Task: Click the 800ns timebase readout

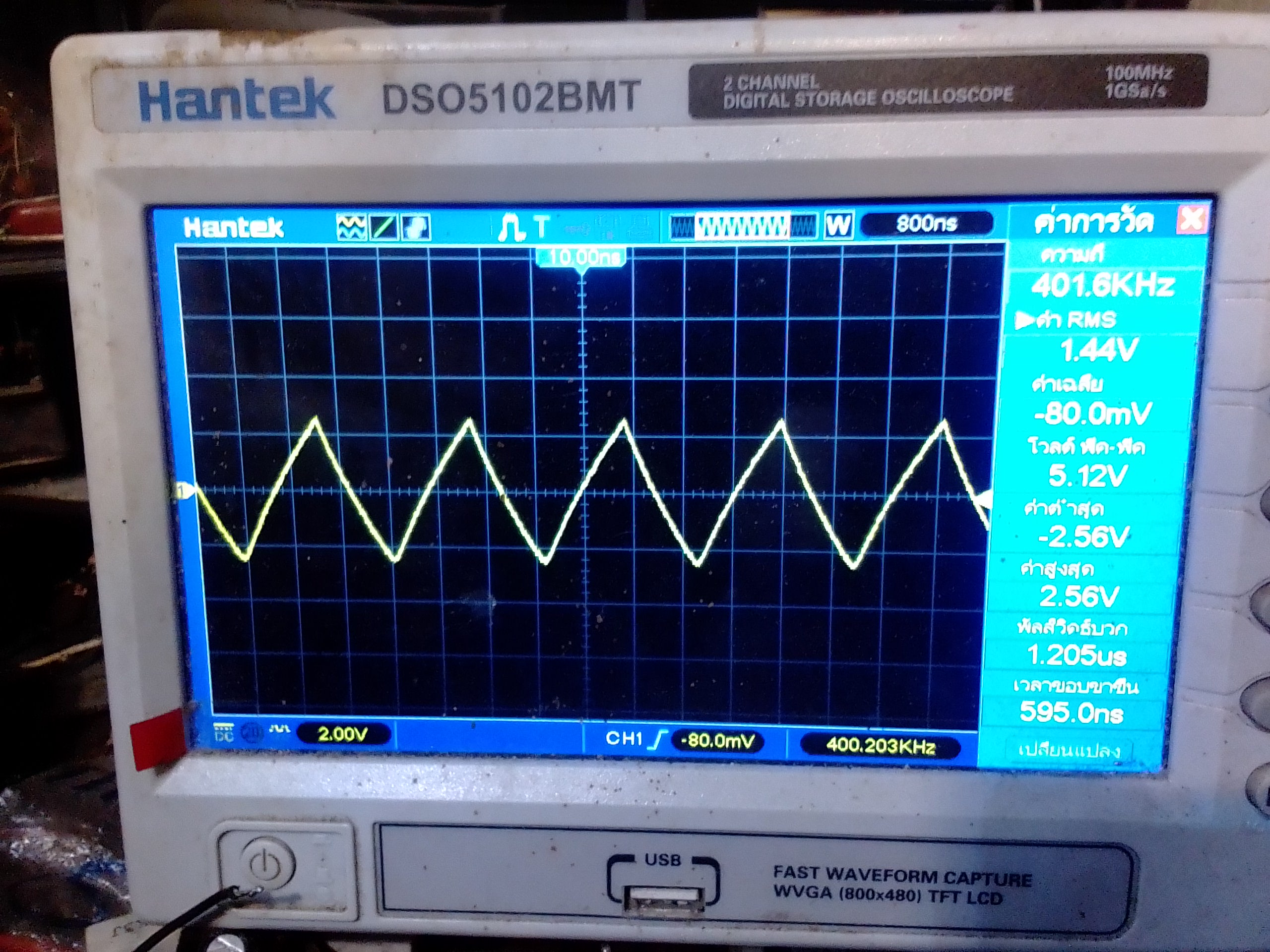Action: point(926,223)
